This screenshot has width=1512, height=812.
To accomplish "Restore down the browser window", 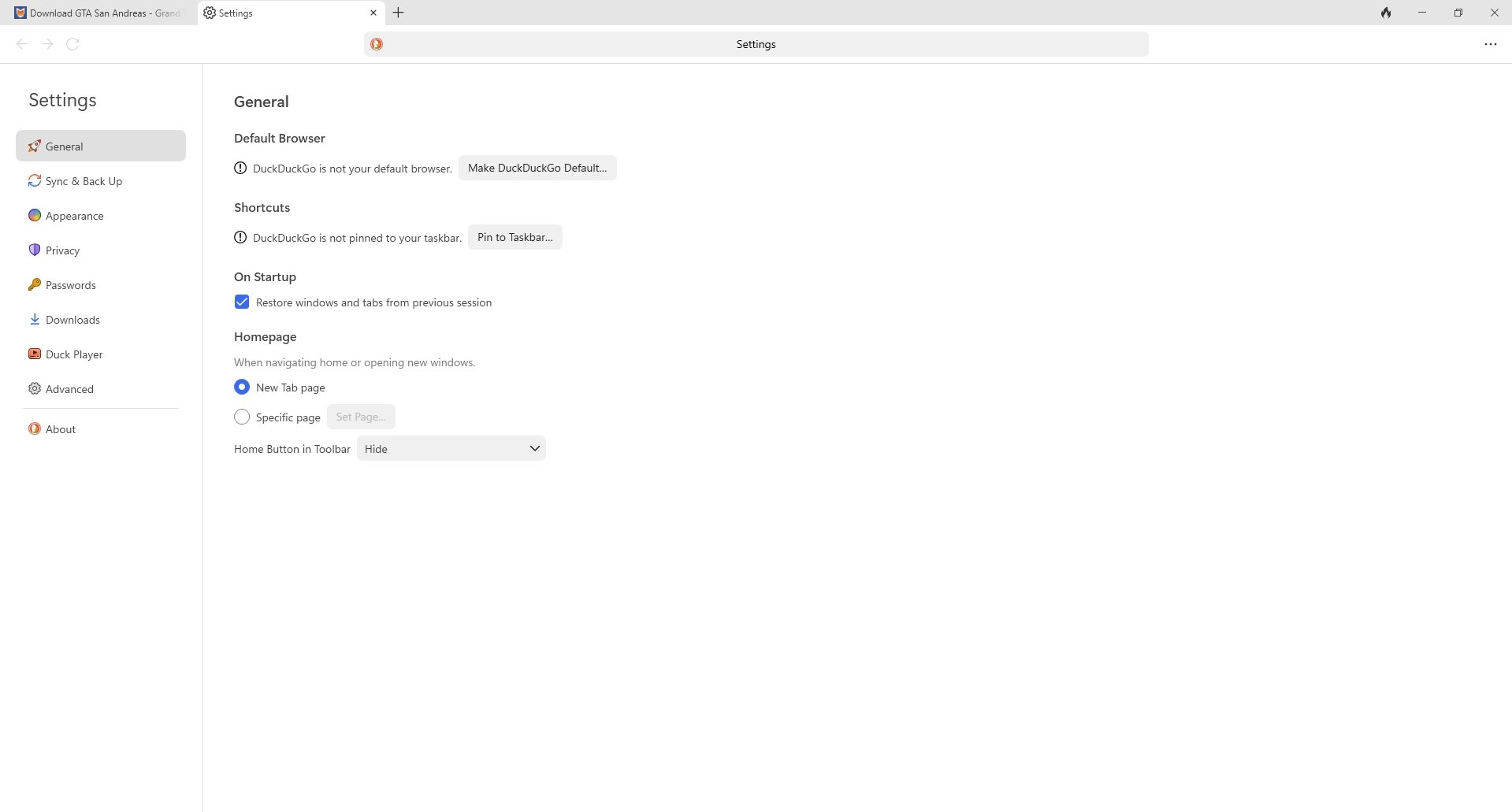I will click(x=1458, y=13).
